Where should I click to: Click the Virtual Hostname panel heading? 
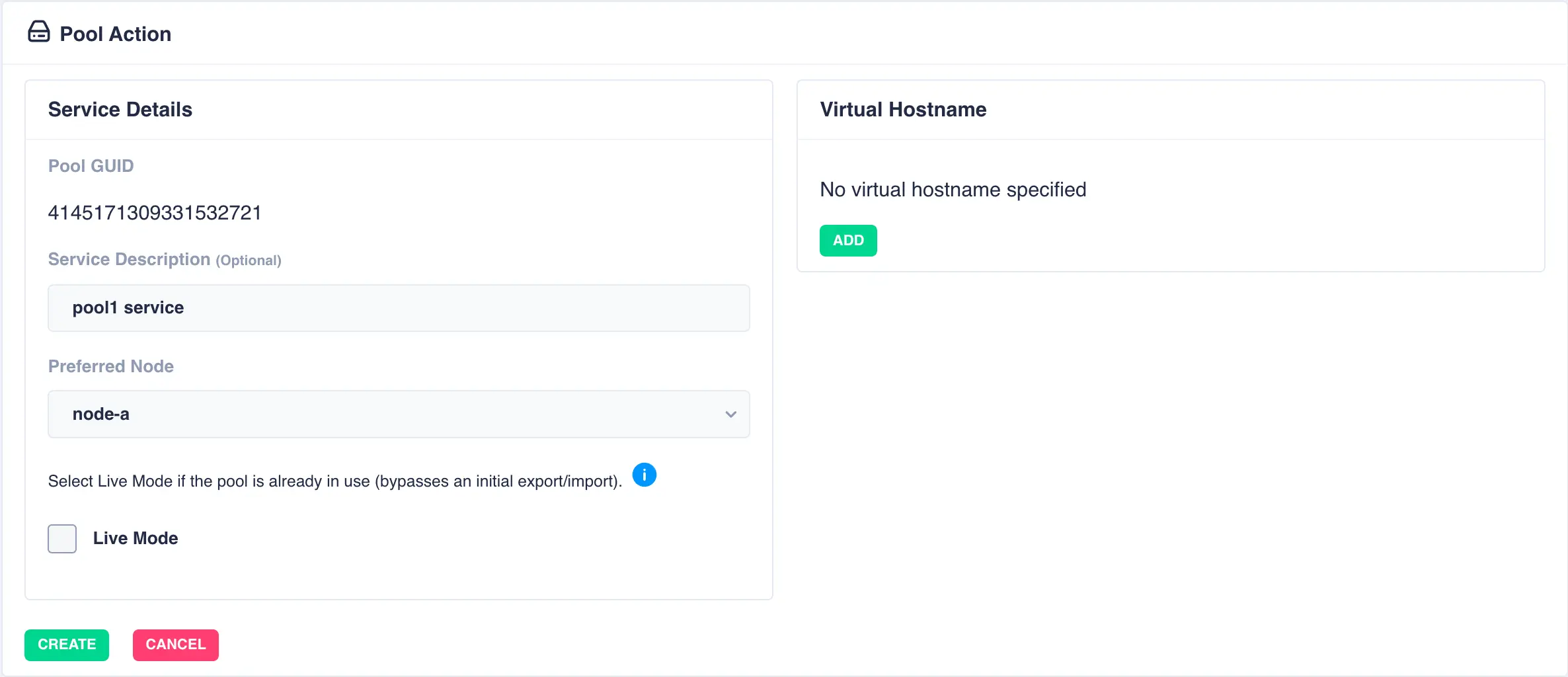pyautogui.click(x=903, y=109)
